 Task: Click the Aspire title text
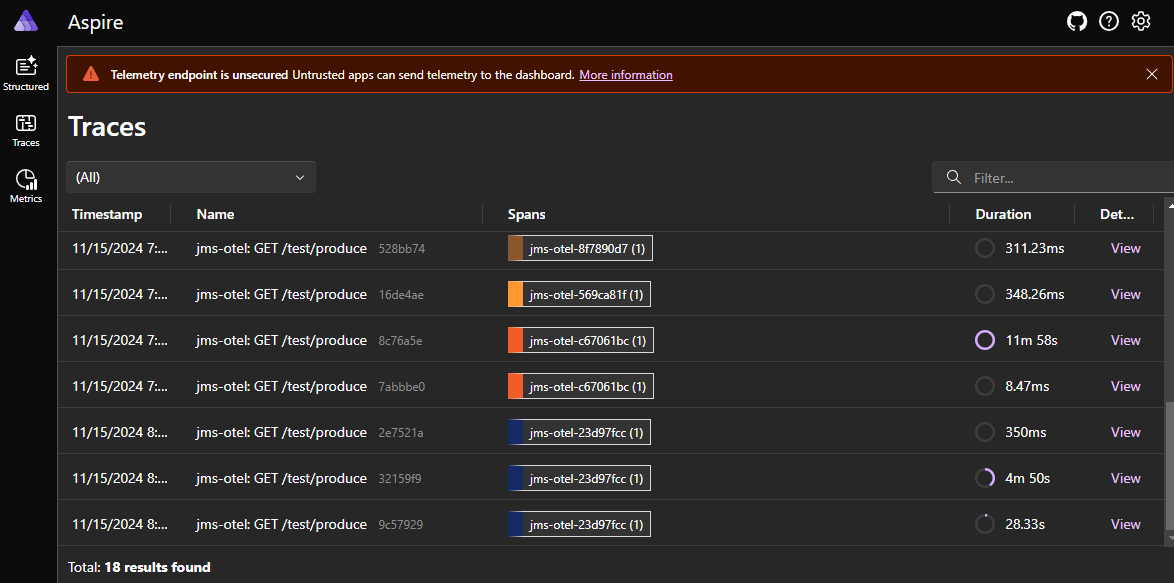coord(95,22)
